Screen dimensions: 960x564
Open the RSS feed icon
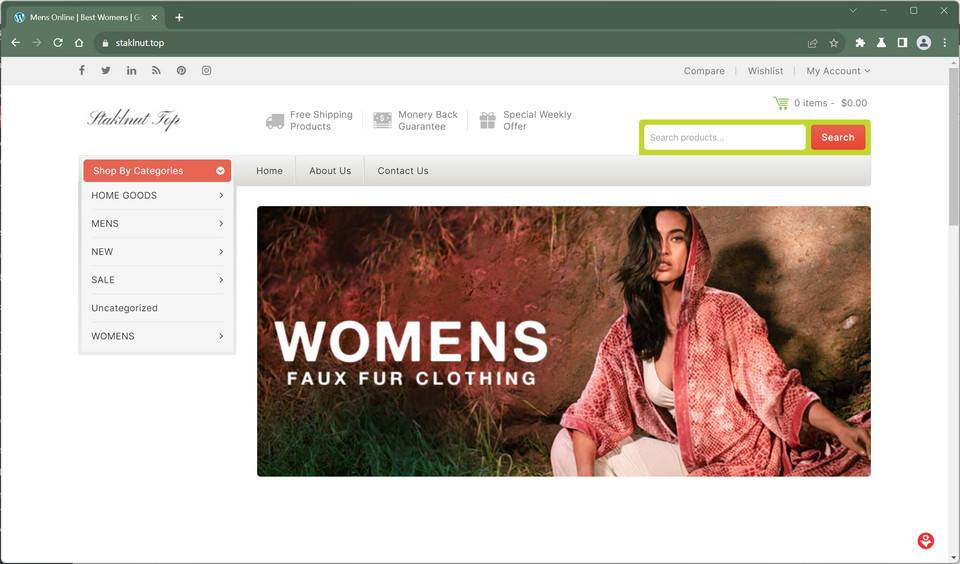point(156,70)
